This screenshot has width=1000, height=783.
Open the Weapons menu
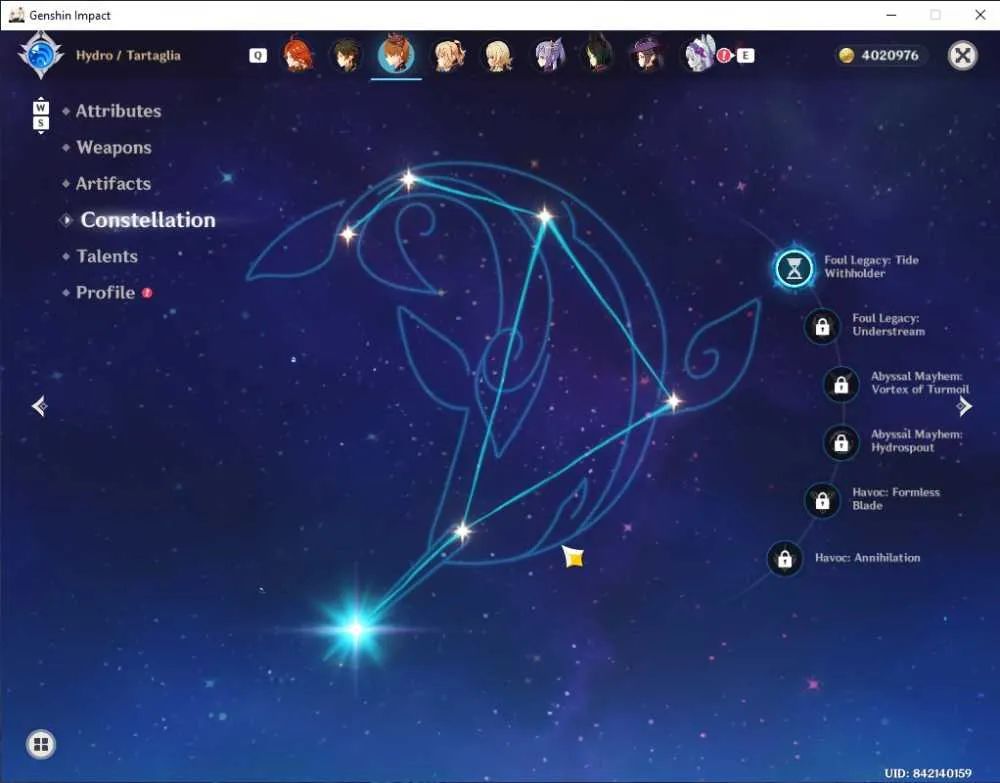coord(114,147)
